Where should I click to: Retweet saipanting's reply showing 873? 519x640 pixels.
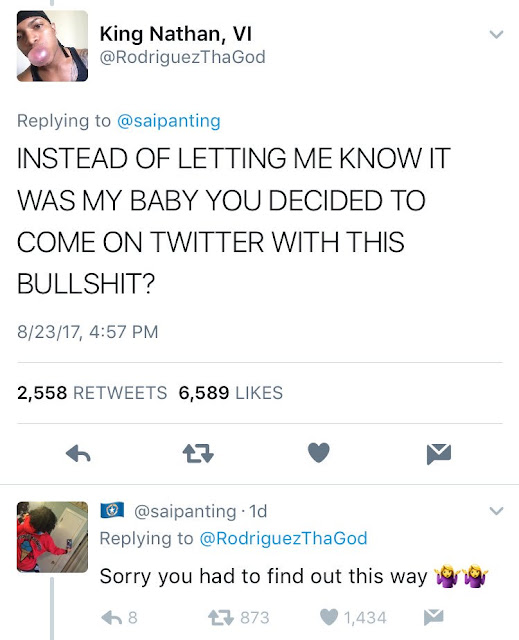[239, 618]
